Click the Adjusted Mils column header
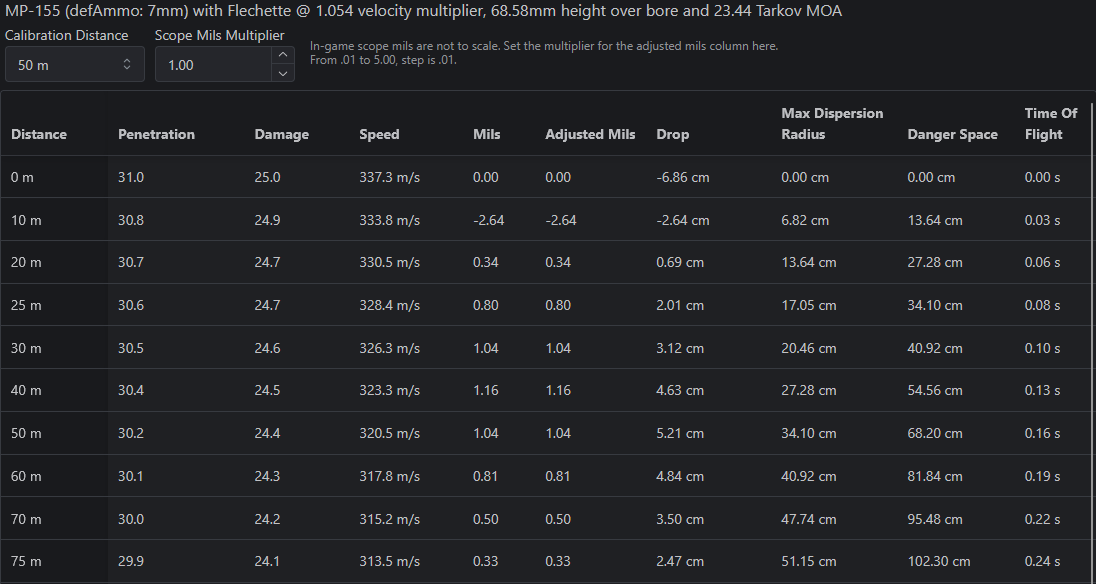Screen dimensions: 1096x584 [591, 134]
